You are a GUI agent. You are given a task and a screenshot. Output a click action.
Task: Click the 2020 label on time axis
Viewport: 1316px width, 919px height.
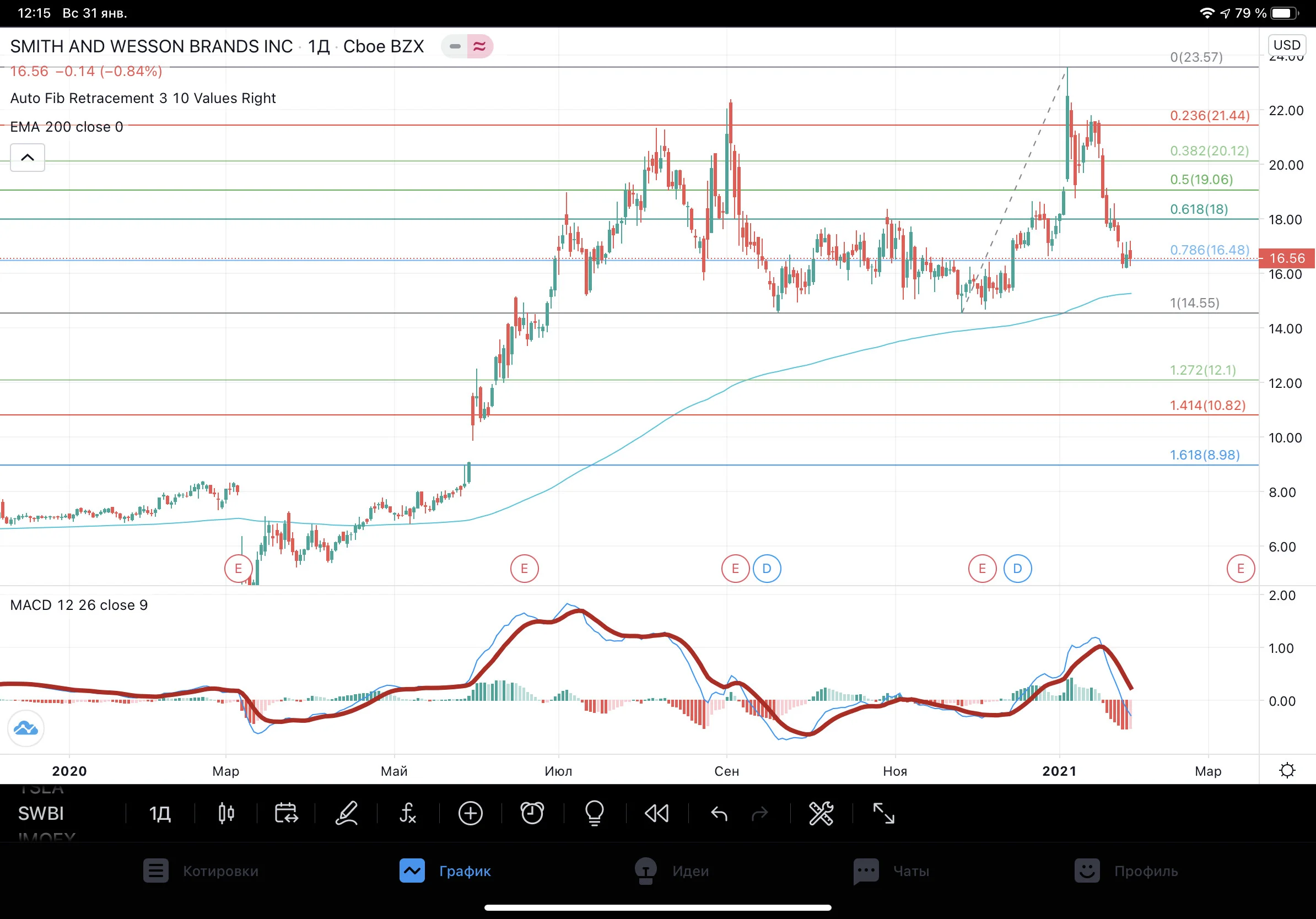(x=69, y=771)
